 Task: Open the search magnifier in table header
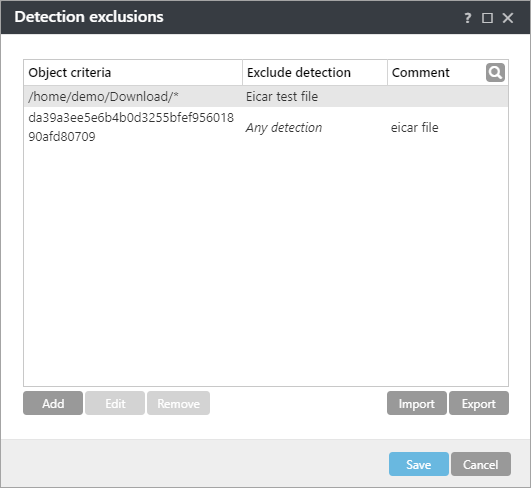coord(495,72)
